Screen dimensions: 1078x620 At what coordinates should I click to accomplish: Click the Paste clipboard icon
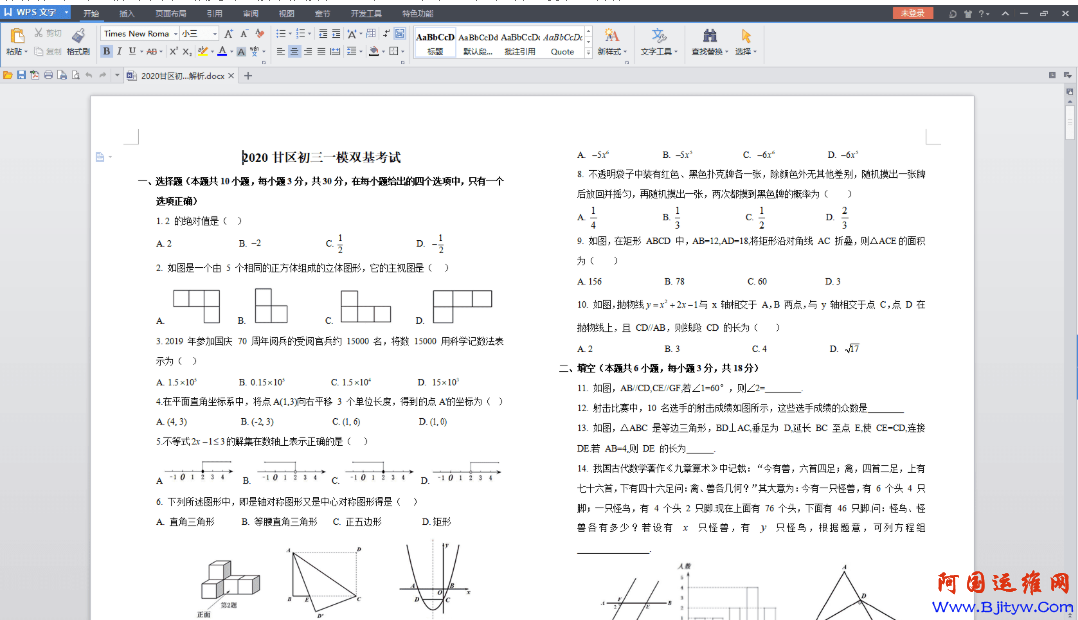pyautogui.click(x=15, y=36)
